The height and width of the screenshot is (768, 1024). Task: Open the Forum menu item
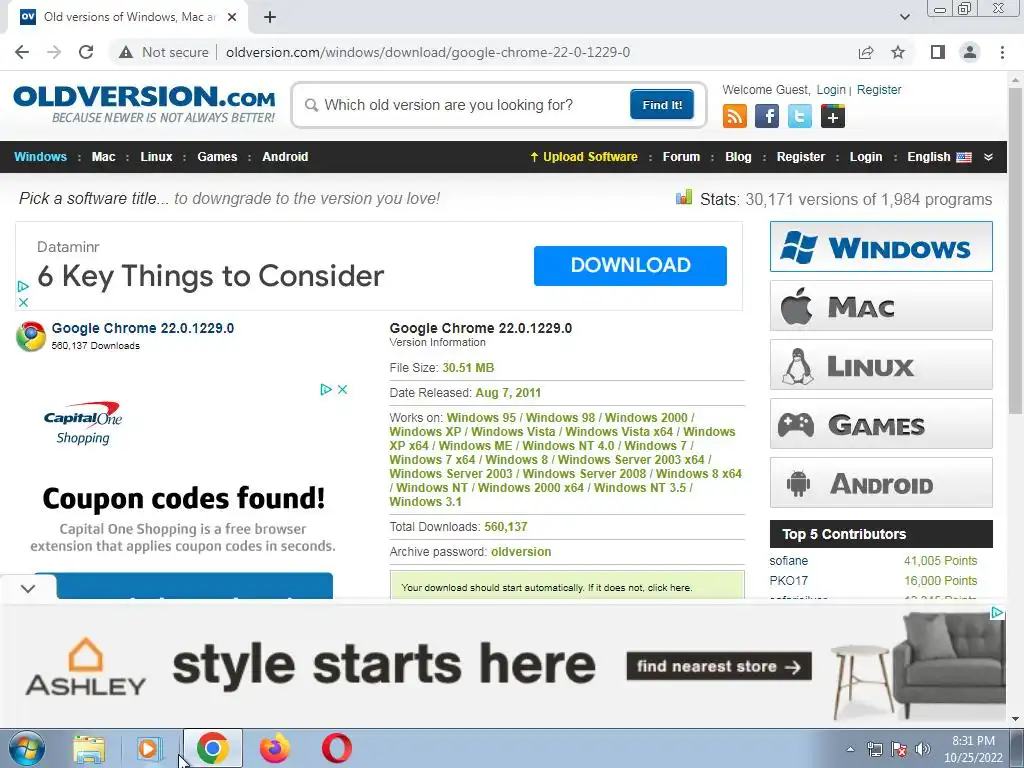click(681, 157)
